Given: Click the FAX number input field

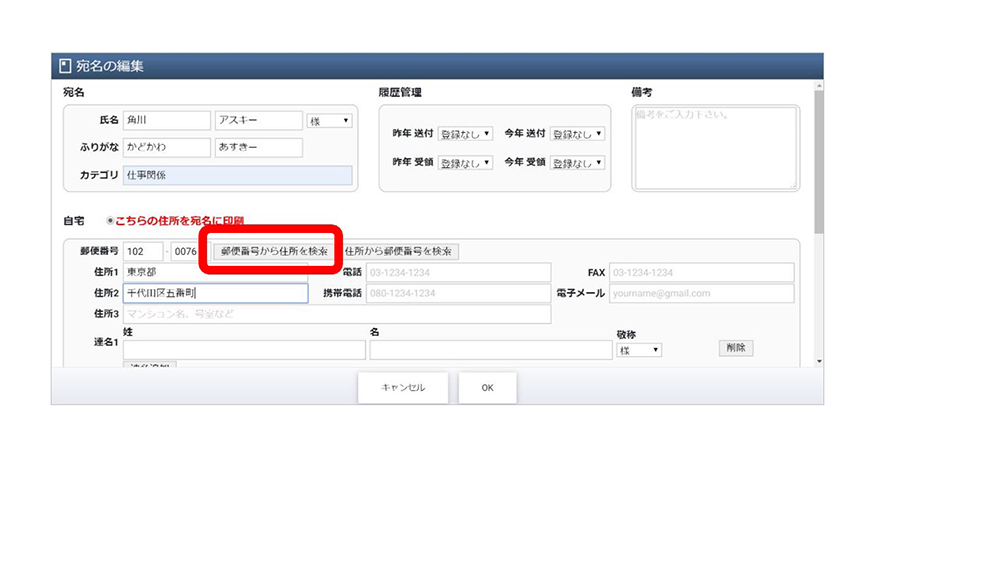Looking at the screenshot, I should (x=700, y=273).
